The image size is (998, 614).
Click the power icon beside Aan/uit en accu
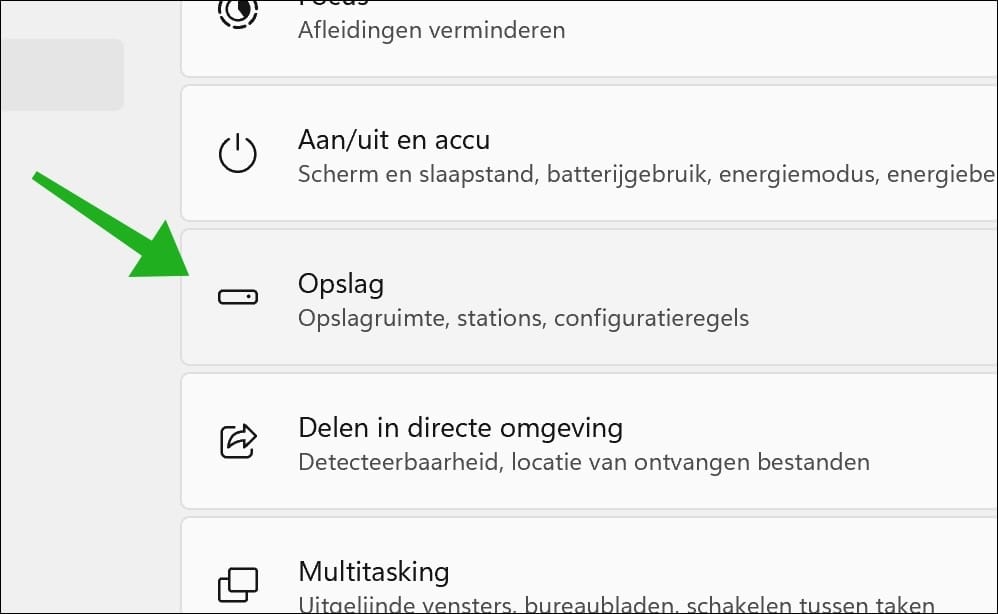[x=238, y=155]
